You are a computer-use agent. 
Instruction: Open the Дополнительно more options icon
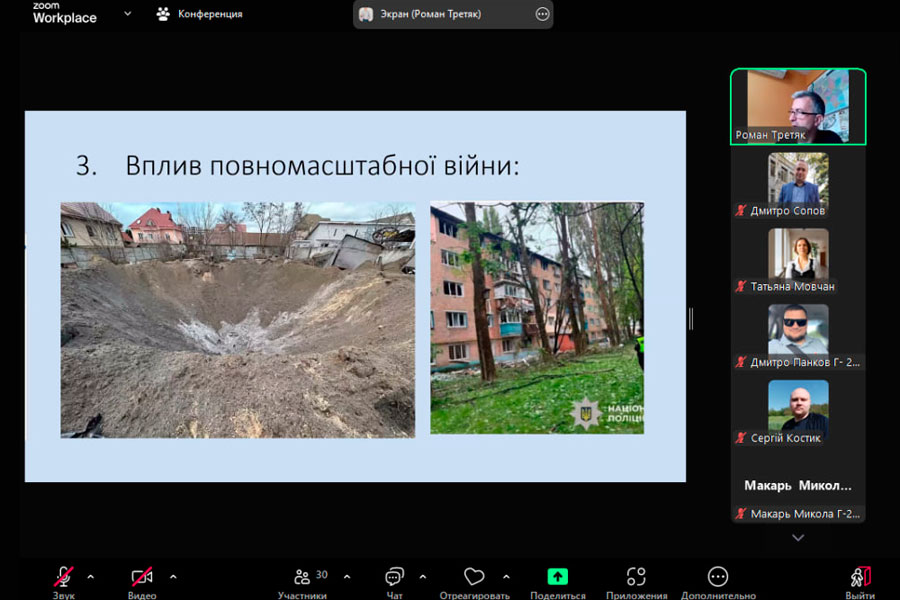click(x=717, y=577)
